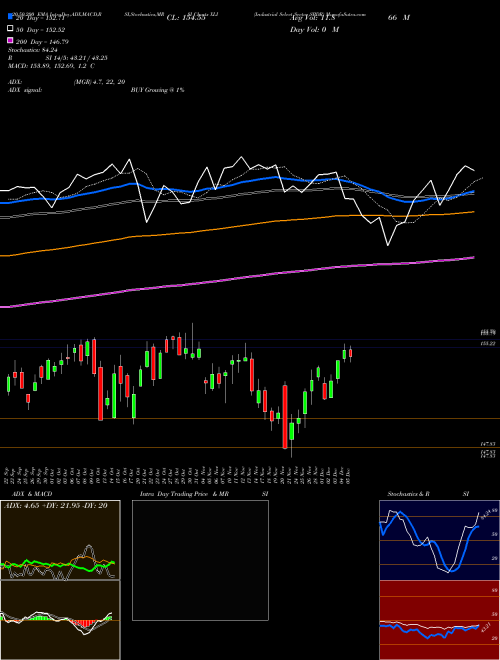Click the 'MACD: 153.89, 152.69, 1.2 C' line
Screen dimensions: 500x660
pyautogui.click(x=51, y=66)
